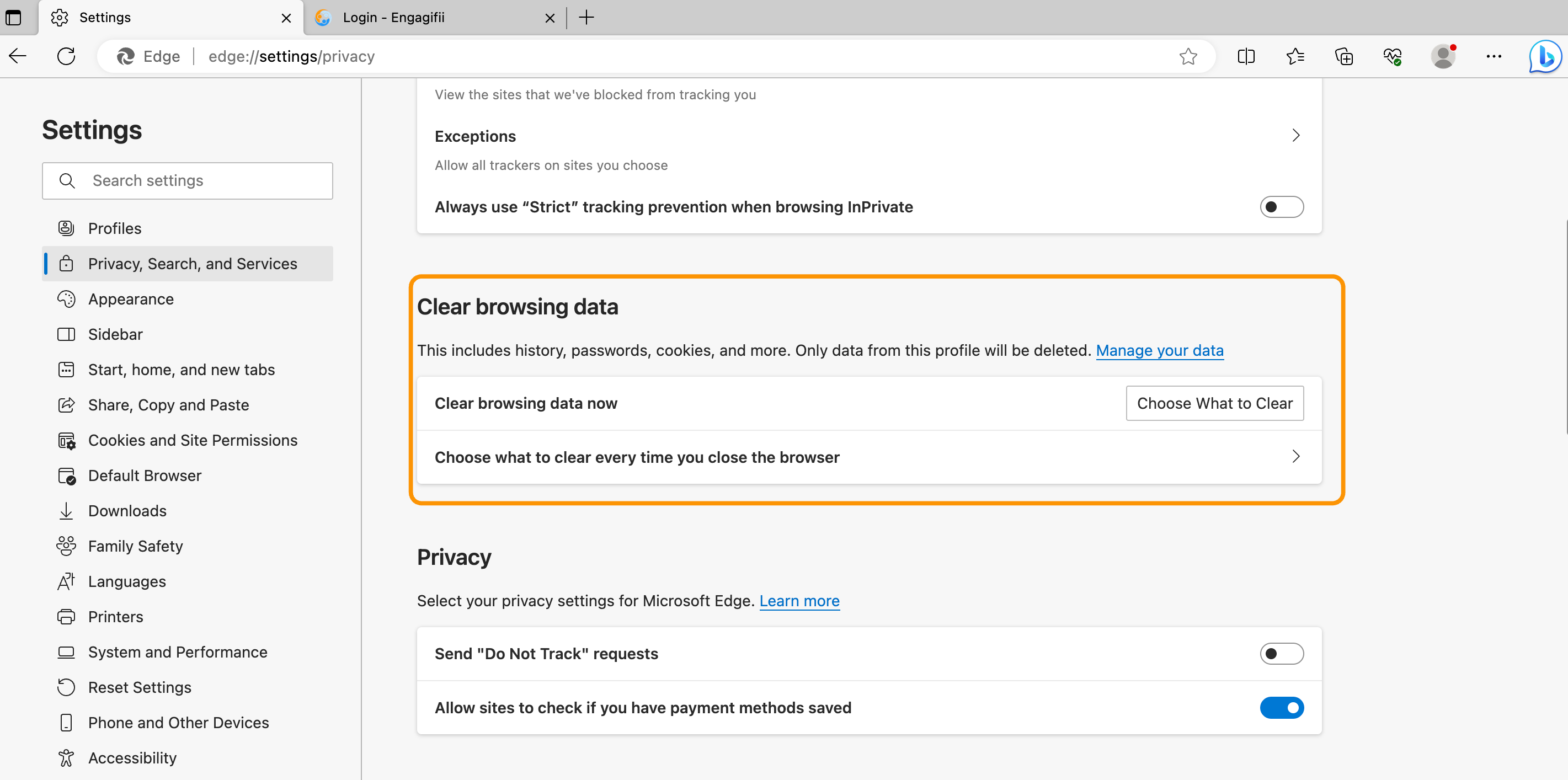View site information via the Edge logo
The height and width of the screenshot is (780, 1568).
[x=148, y=57]
